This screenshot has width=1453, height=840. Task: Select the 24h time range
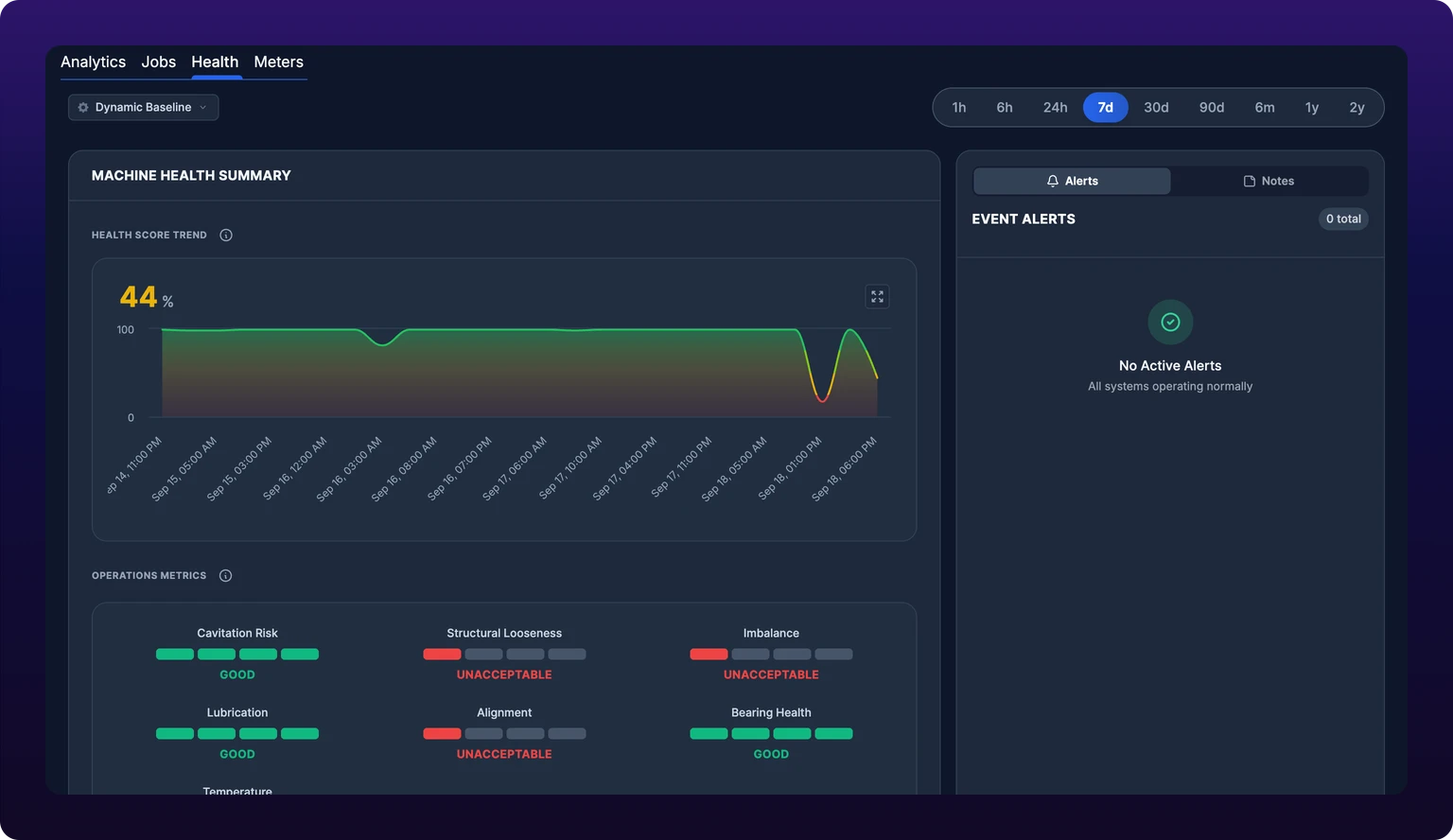click(1056, 107)
